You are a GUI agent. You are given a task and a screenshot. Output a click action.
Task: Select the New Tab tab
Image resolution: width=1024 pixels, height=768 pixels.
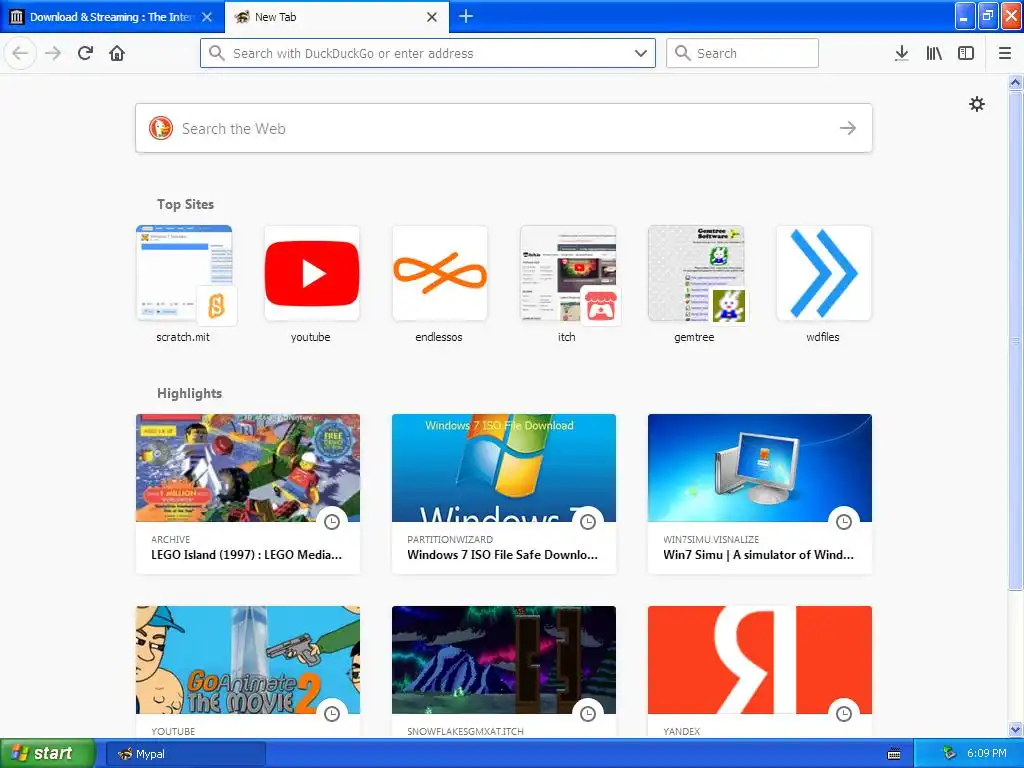pos(336,17)
